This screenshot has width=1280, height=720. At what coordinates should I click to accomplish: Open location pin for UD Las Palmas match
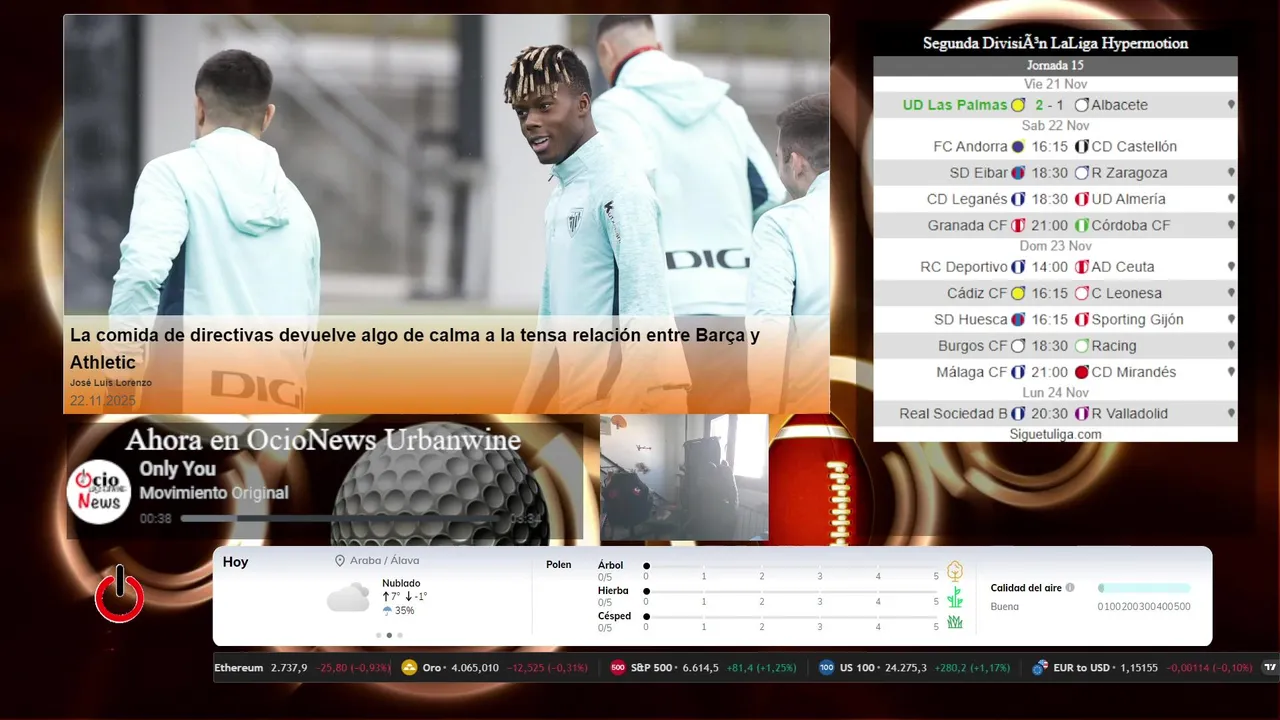click(1231, 105)
